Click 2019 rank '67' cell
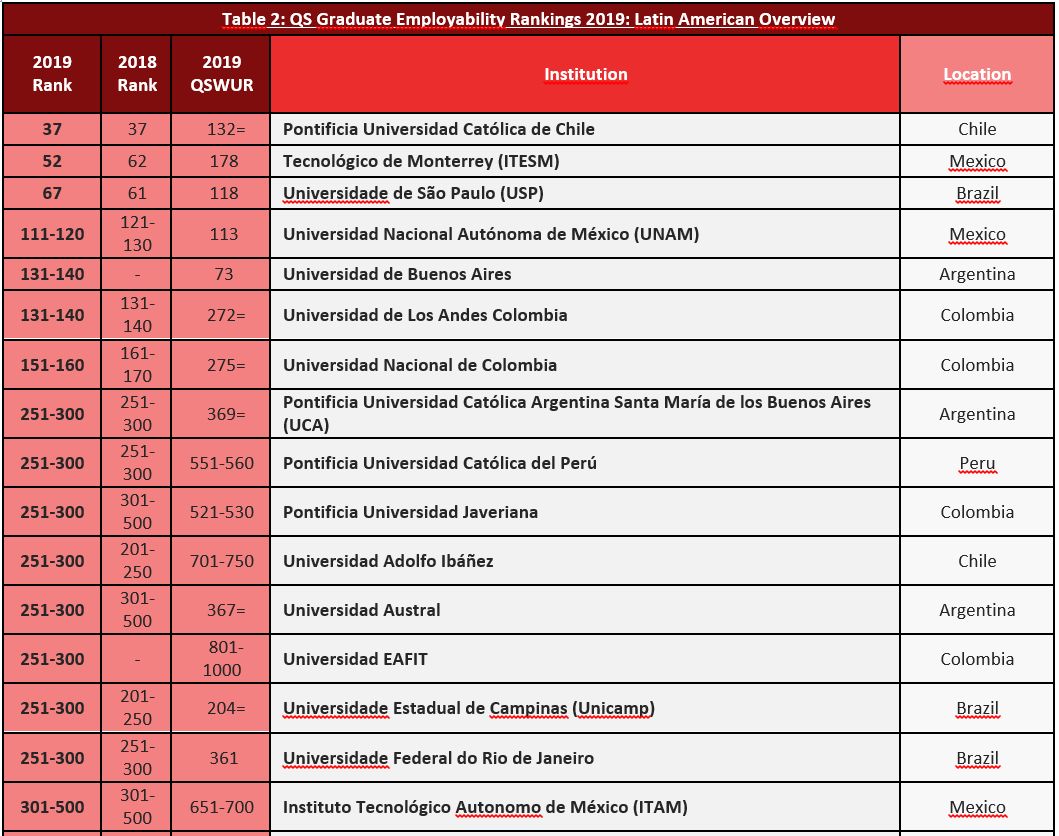Image resolution: width=1059 pixels, height=836 pixels. pos(52,193)
